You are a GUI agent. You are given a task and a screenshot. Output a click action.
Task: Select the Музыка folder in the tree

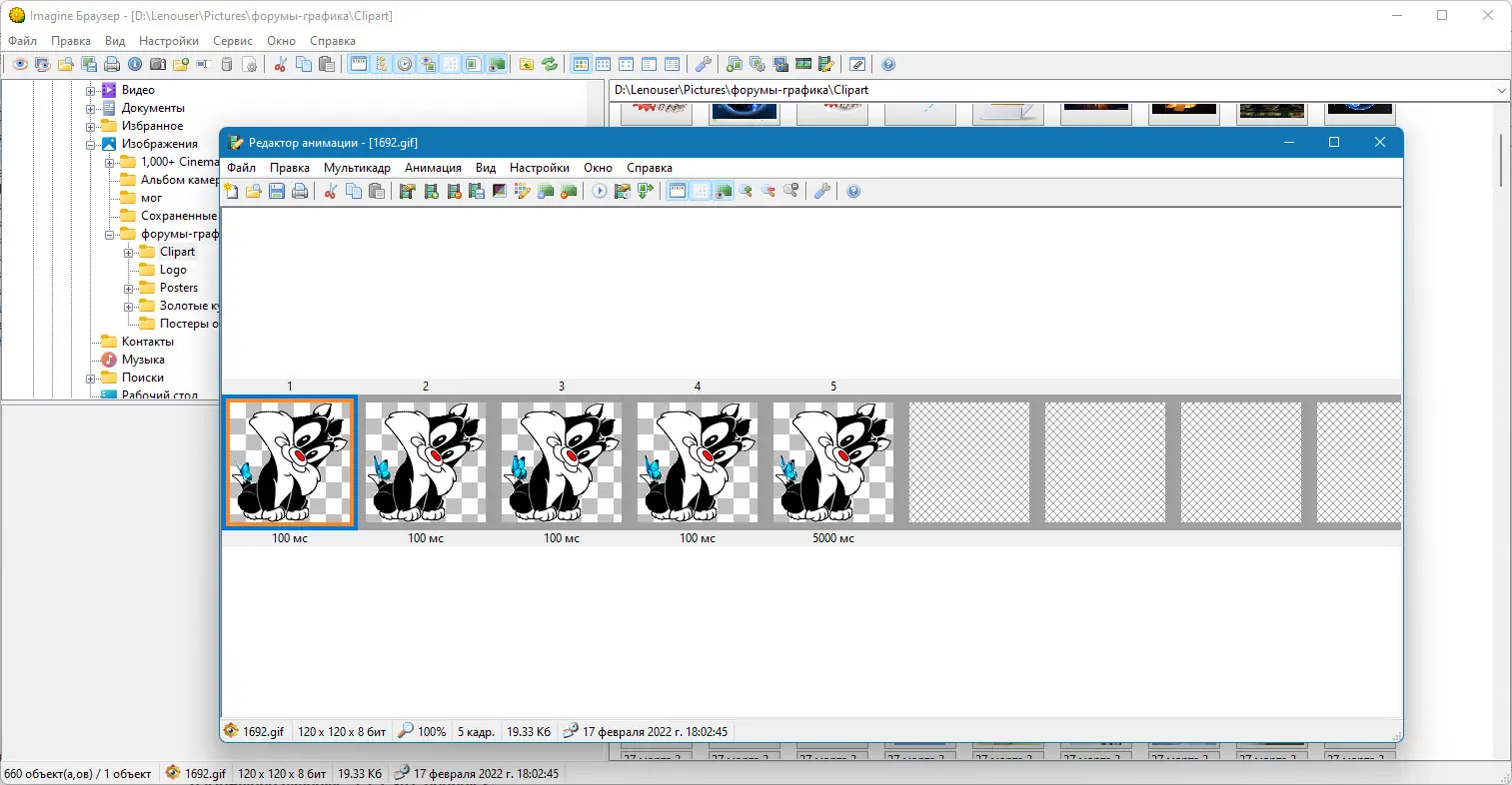(143, 360)
